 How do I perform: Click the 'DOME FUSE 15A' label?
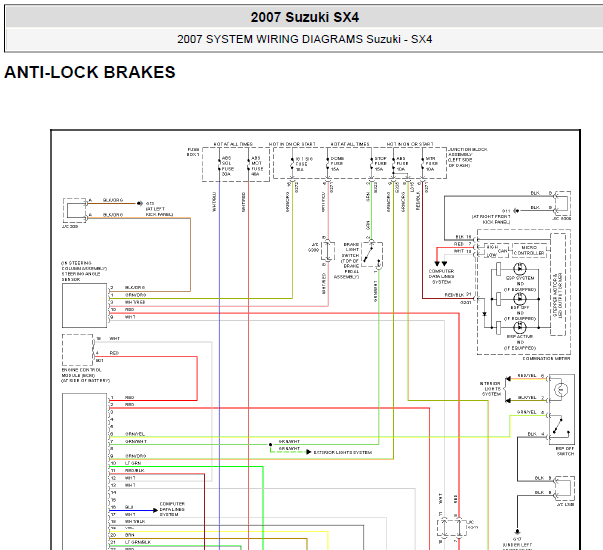tap(337, 164)
